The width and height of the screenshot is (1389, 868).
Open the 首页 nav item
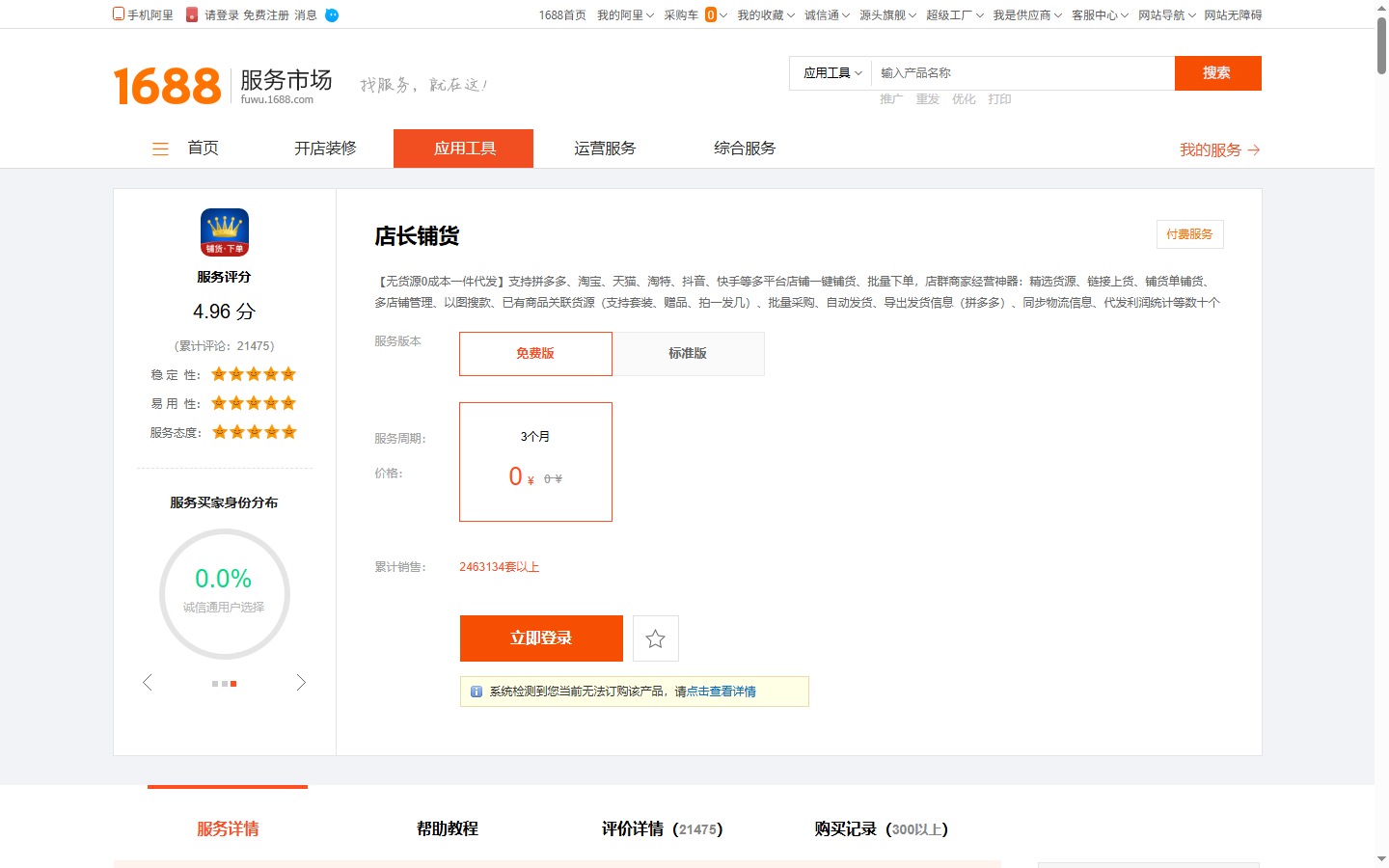203,149
